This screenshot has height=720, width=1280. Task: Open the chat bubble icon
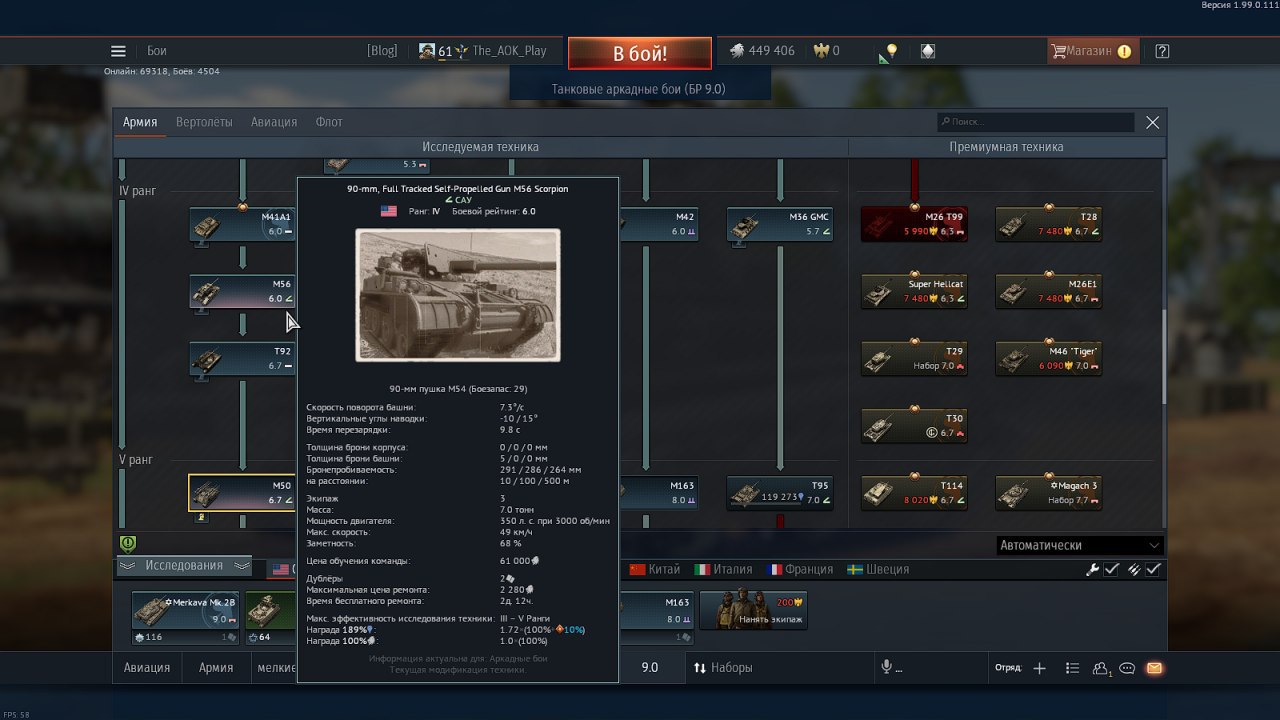click(1127, 668)
